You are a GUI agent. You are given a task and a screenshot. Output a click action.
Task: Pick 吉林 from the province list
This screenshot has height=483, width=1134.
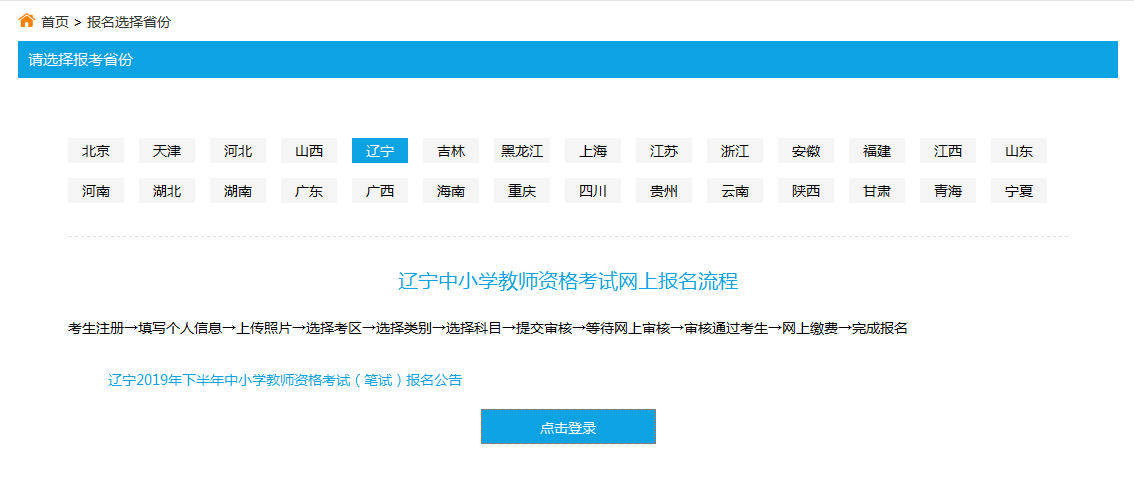[x=451, y=150]
